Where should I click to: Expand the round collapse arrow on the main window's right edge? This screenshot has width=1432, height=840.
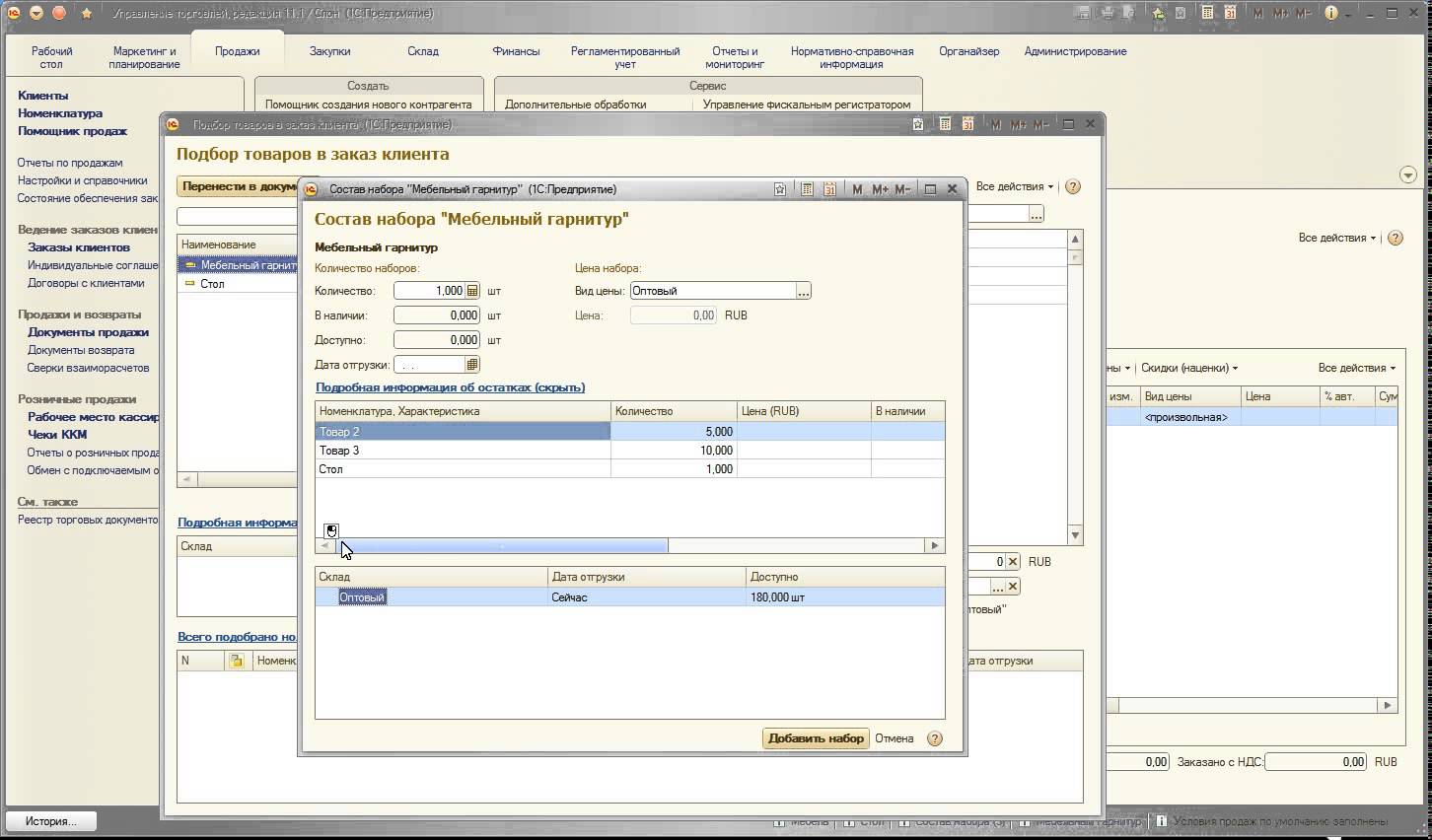pos(1407,175)
